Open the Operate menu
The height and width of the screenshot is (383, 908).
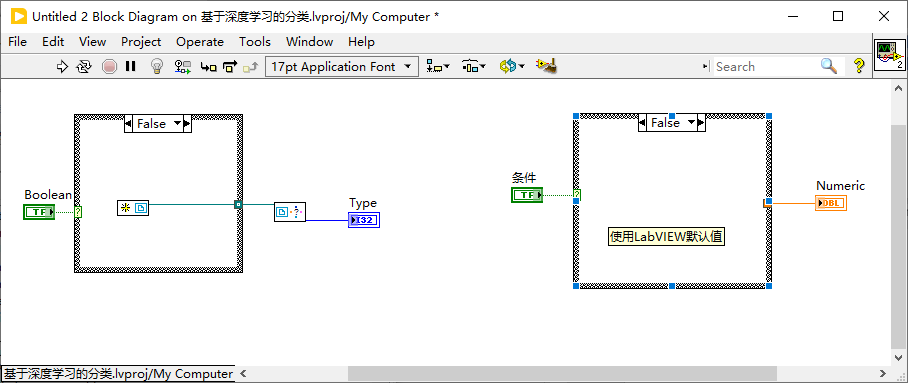pyautogui.click(x=200, y=42)
